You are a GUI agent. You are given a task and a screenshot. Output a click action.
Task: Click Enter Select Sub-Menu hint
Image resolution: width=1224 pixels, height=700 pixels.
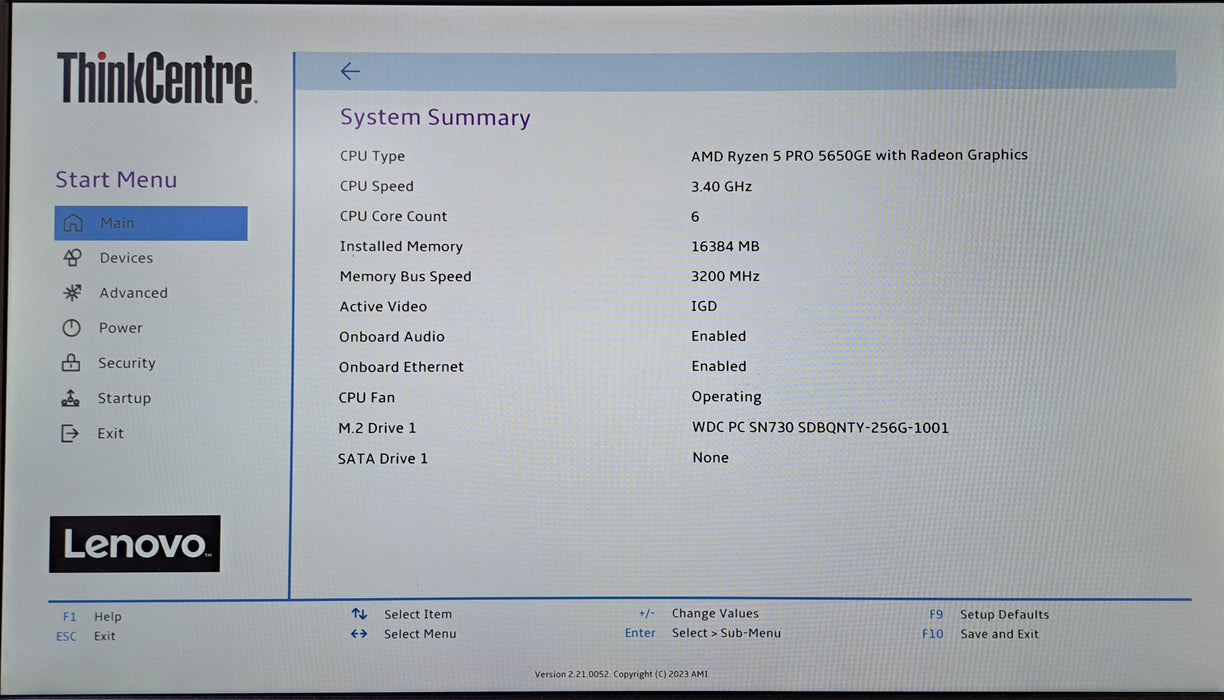pyautogui.click(x=703, y=633)
